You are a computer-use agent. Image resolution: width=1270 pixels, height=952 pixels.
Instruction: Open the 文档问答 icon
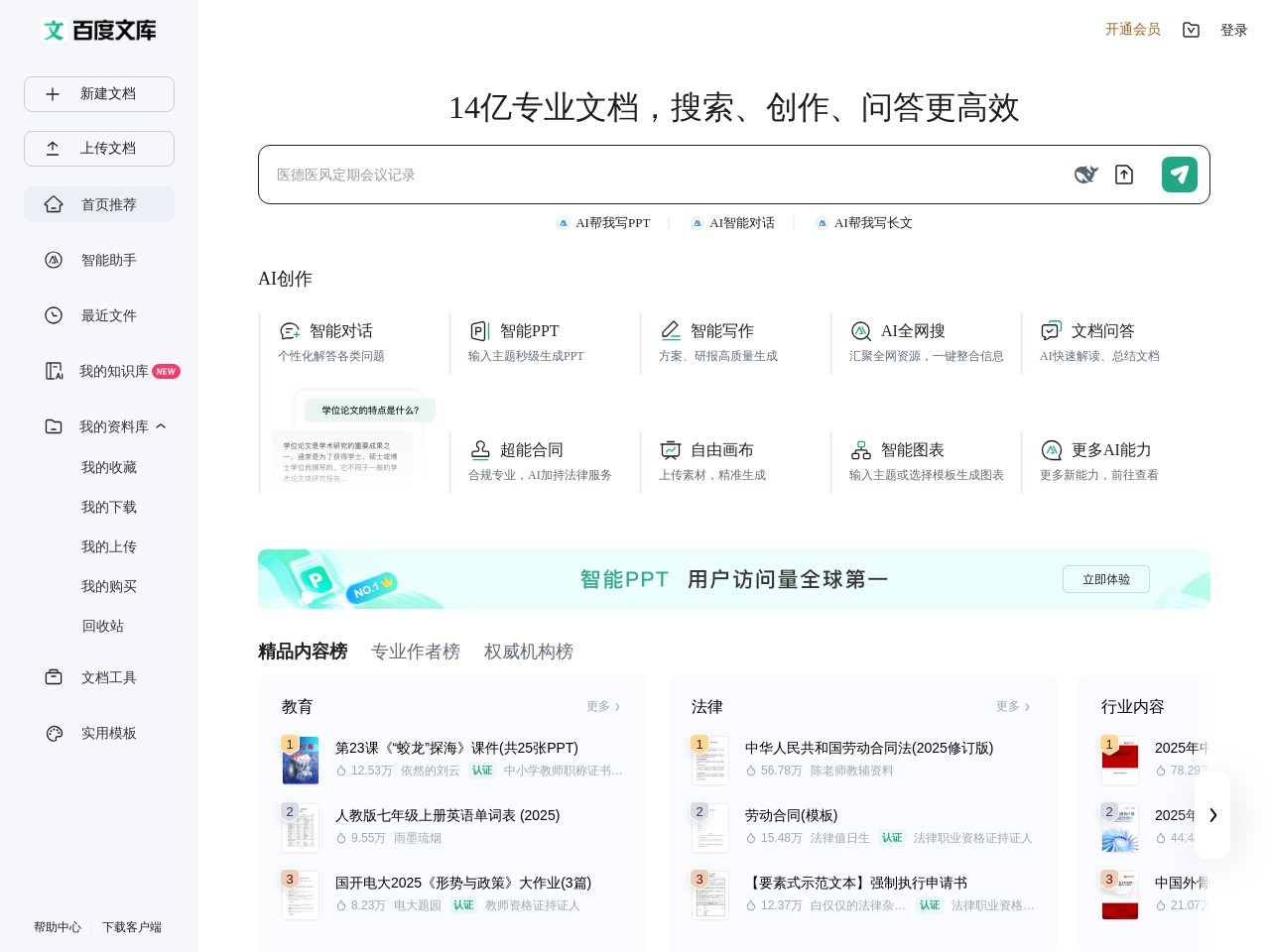pyautogui.click(x=1051, y=331)
